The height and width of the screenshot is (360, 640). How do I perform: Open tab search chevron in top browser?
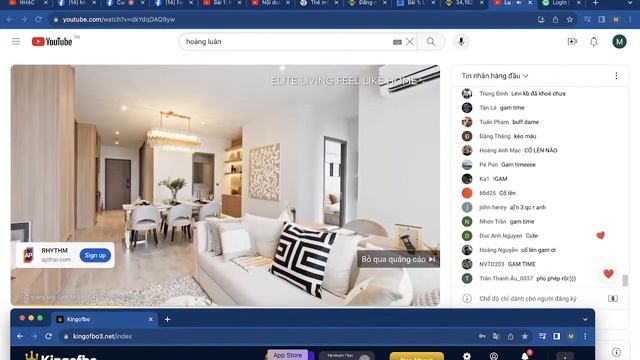[x=630, y=3]
